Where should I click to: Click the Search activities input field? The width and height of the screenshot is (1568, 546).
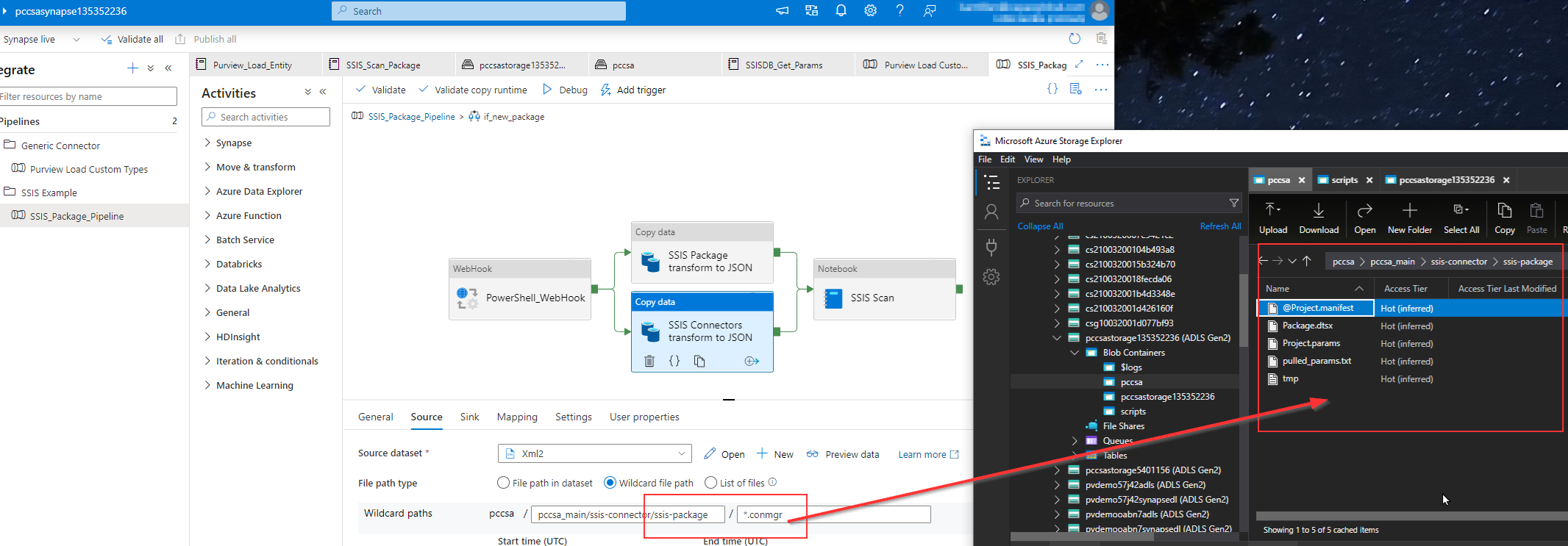[x=266, y=117]
